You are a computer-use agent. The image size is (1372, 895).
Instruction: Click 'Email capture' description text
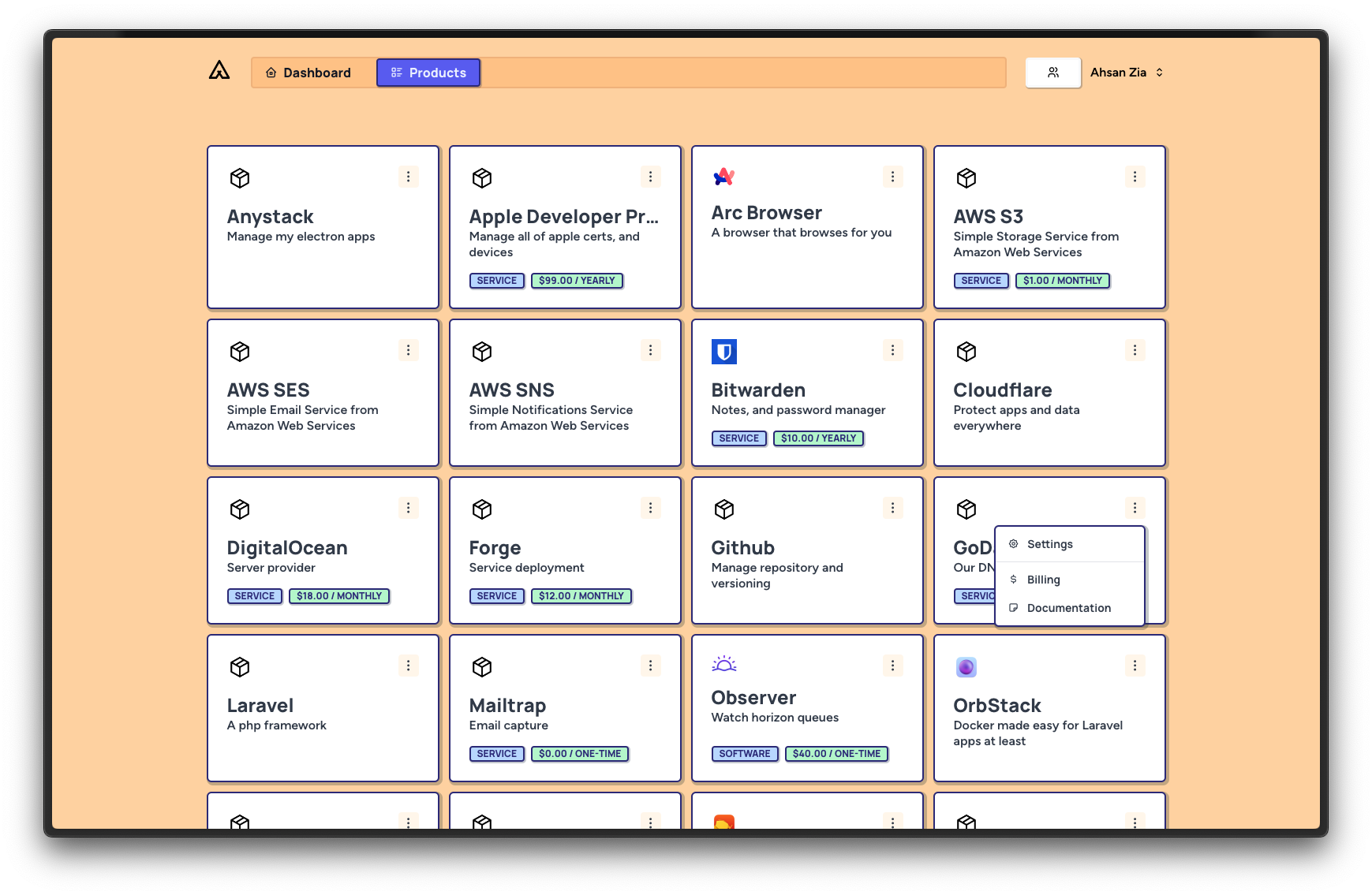tap(509, 725)
